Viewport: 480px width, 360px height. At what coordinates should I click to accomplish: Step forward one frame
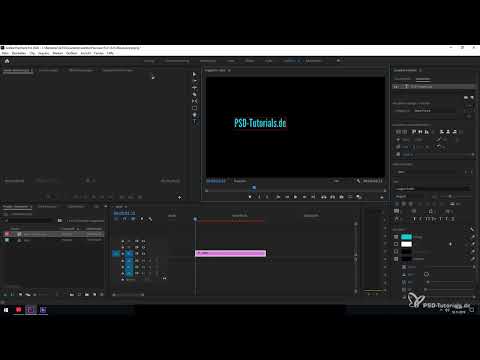304,197
